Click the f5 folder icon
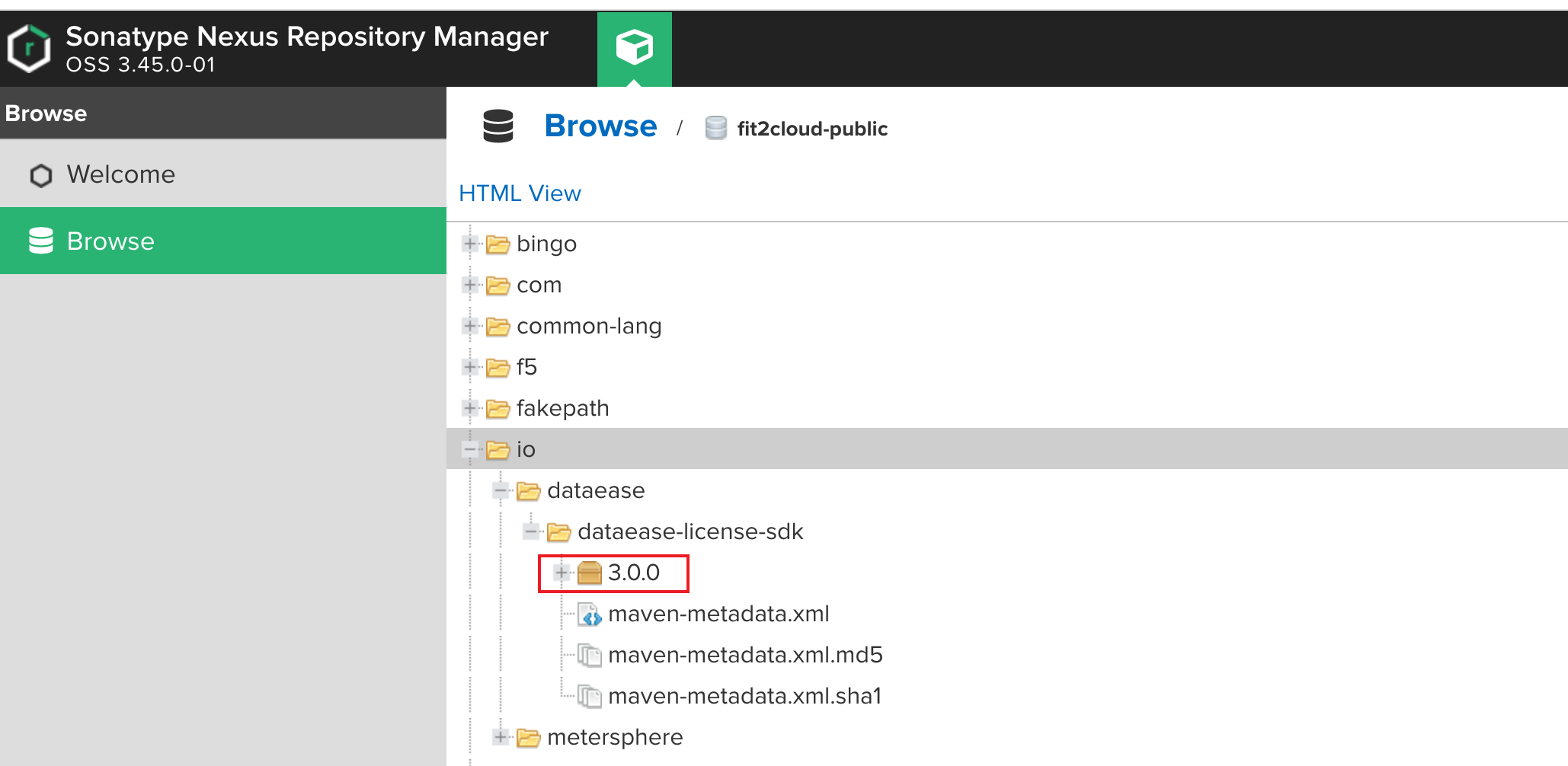This screenshot has height=766, width=1568. point(498,367)
